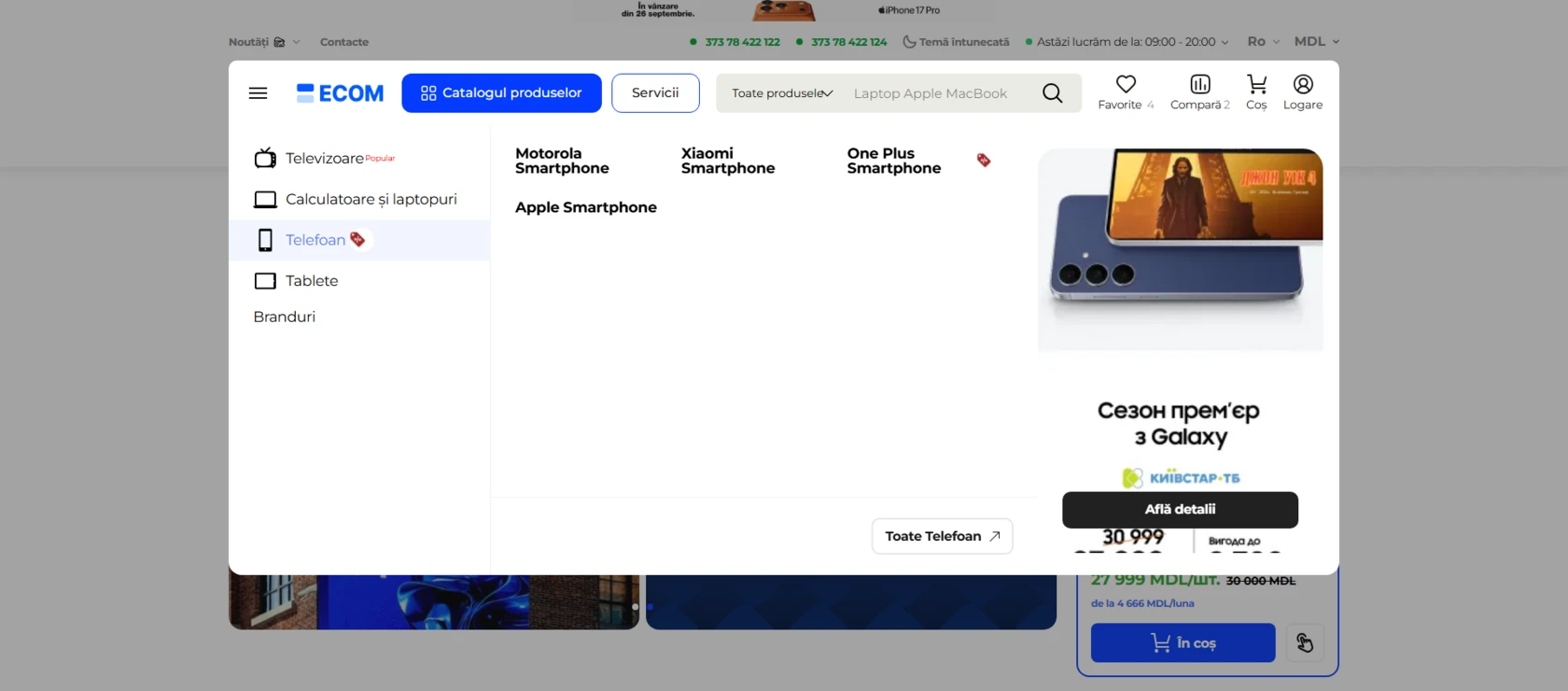
Task: Click the discount tag beside One Plus
Action: click(x=984, y=161)
